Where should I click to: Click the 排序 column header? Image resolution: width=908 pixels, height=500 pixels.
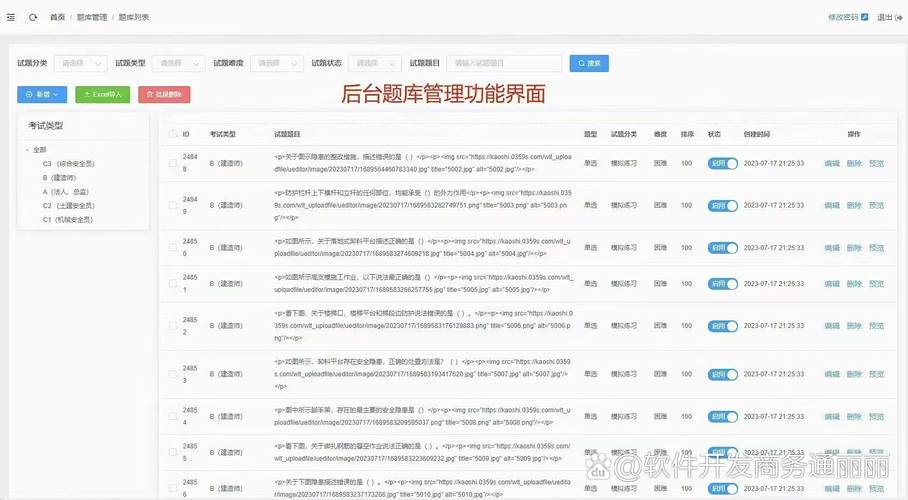click(x=687, y=134)
